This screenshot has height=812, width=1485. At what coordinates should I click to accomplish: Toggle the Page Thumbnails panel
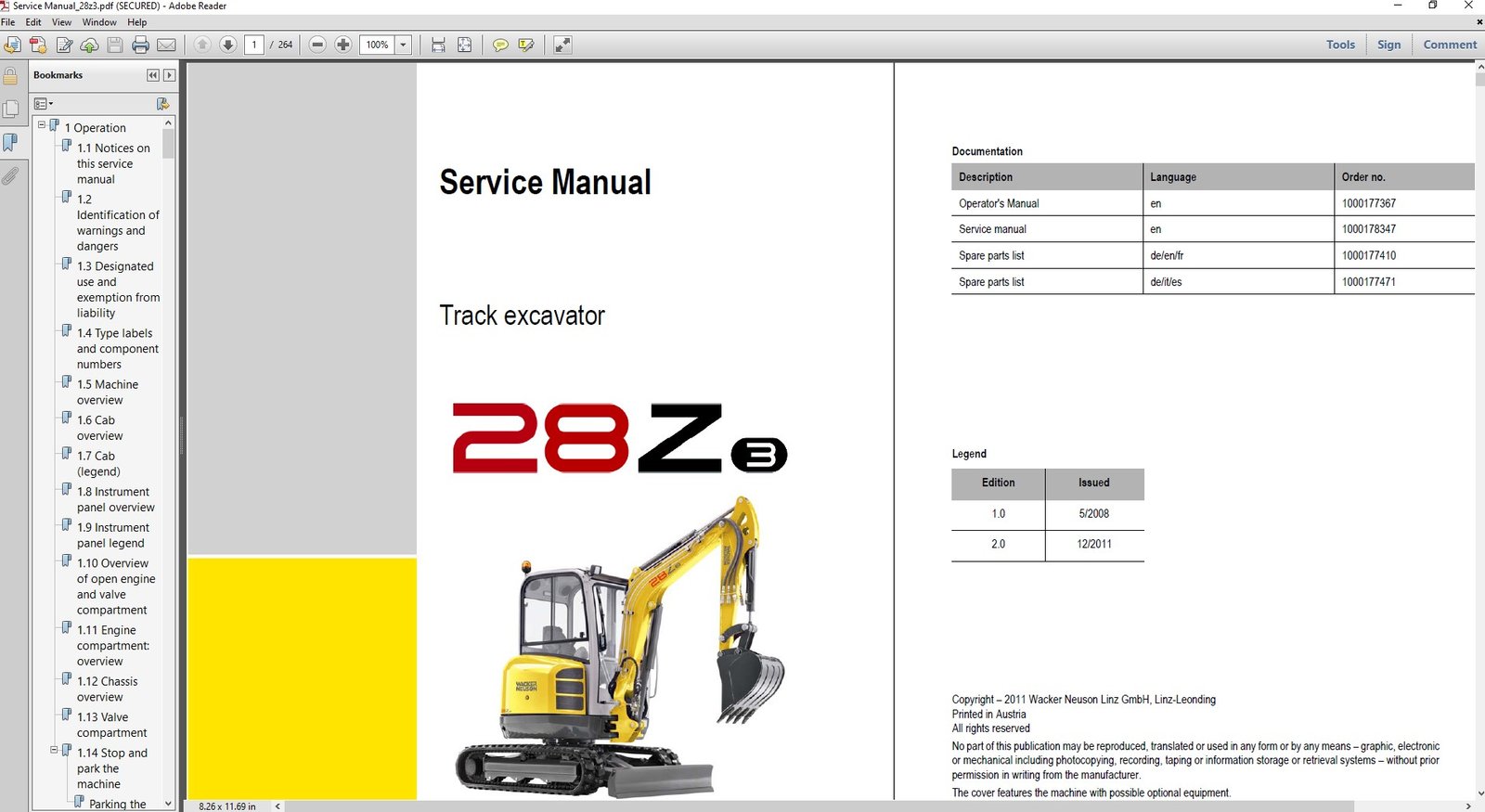click(10, 110)
